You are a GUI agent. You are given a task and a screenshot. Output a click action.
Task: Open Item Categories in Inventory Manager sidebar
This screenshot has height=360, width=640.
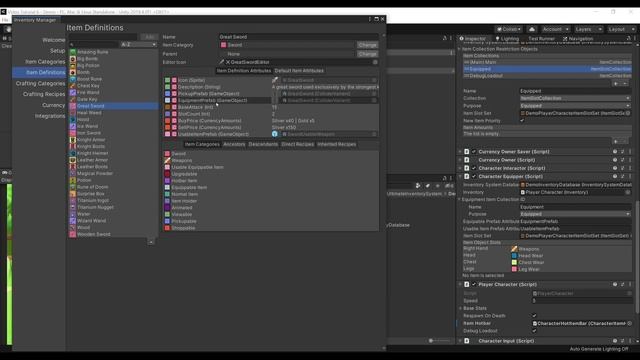[45, 62]
